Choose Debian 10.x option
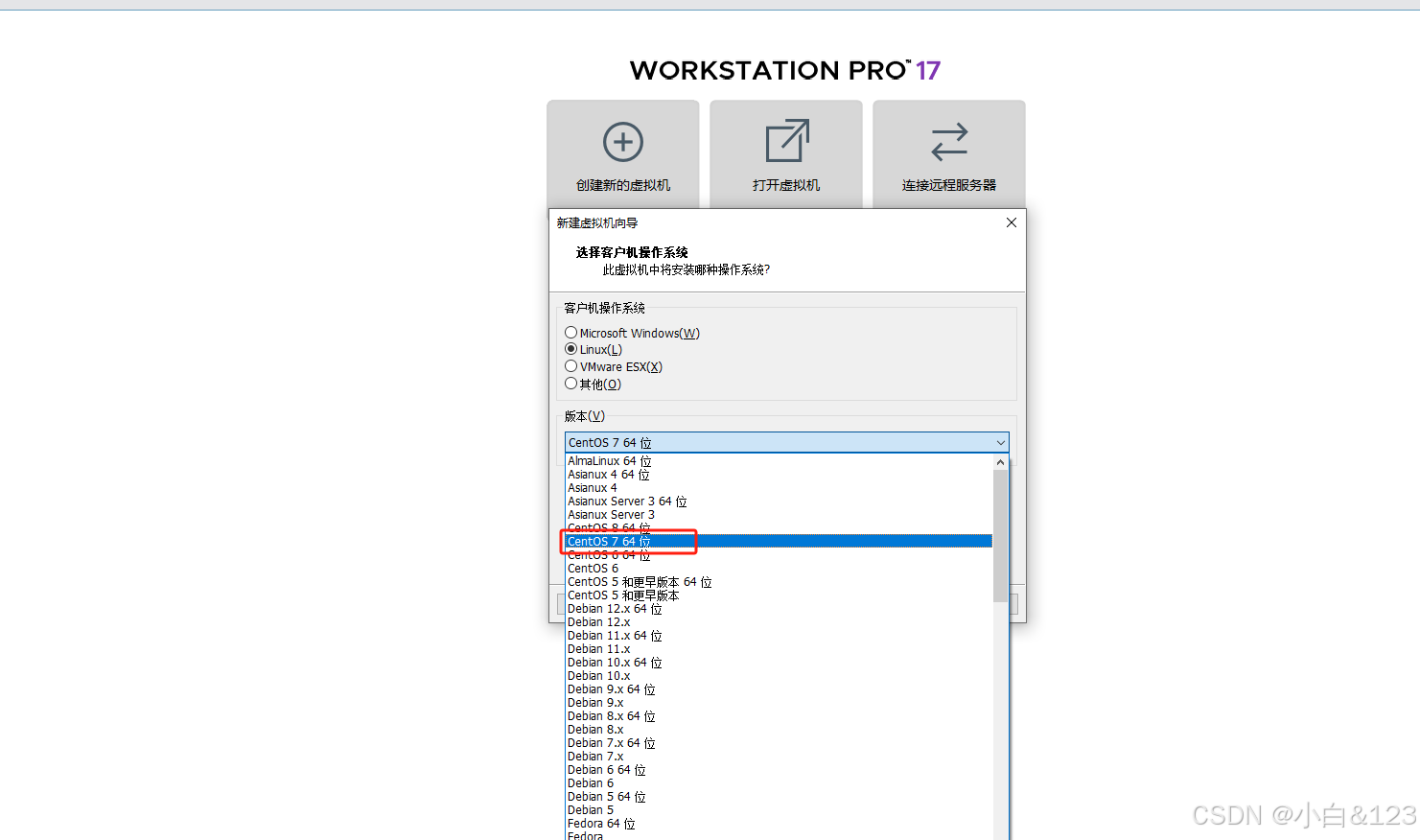Viewport: 1420px width, 840px height. click(x=779, y=676)
